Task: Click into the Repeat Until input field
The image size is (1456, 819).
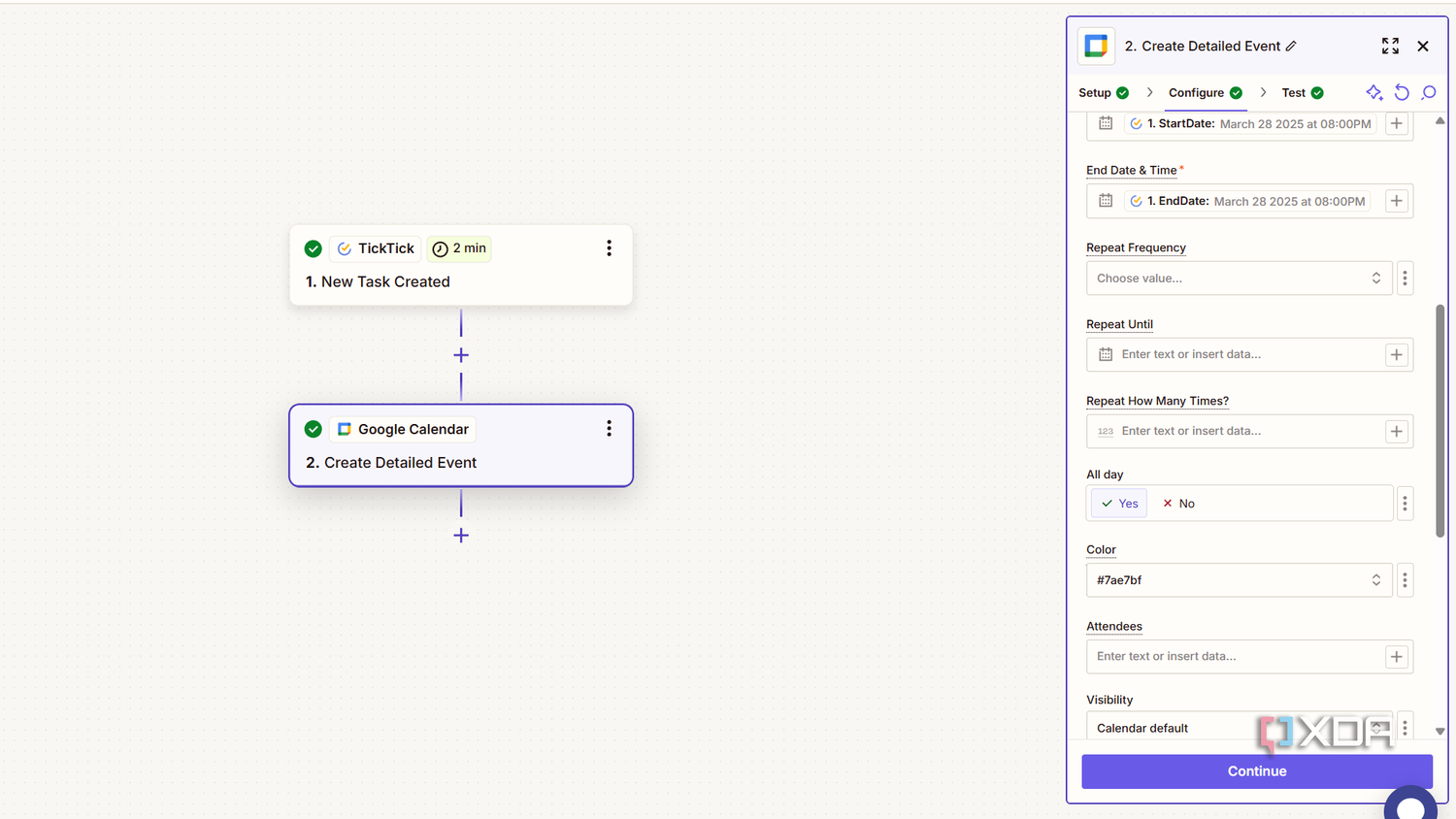Action: click(1250, 354)
